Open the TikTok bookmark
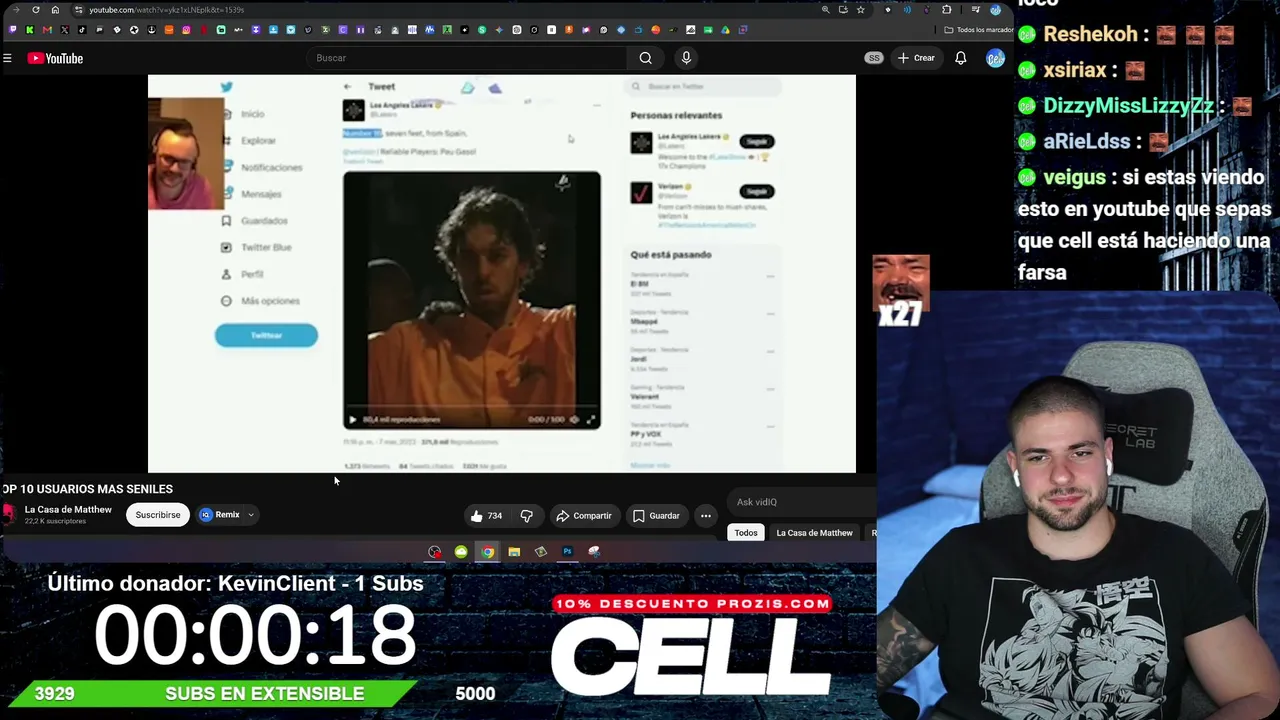1280x720 pixels. [x=82, y=30]
